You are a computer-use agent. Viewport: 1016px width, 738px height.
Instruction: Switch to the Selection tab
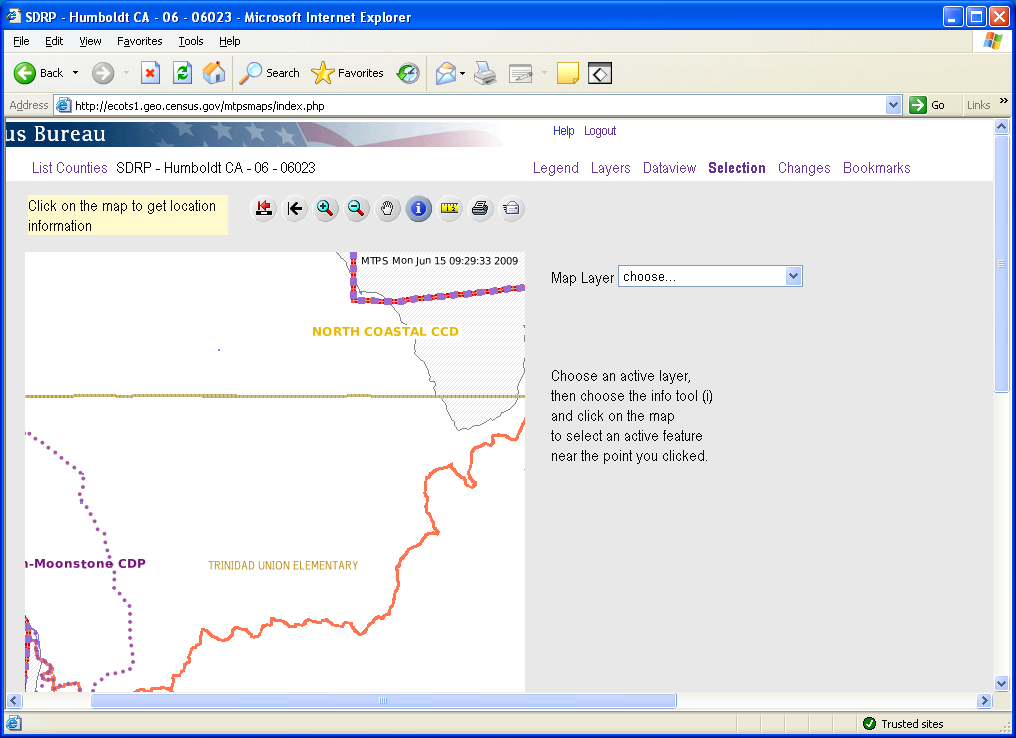pos(737,168)
